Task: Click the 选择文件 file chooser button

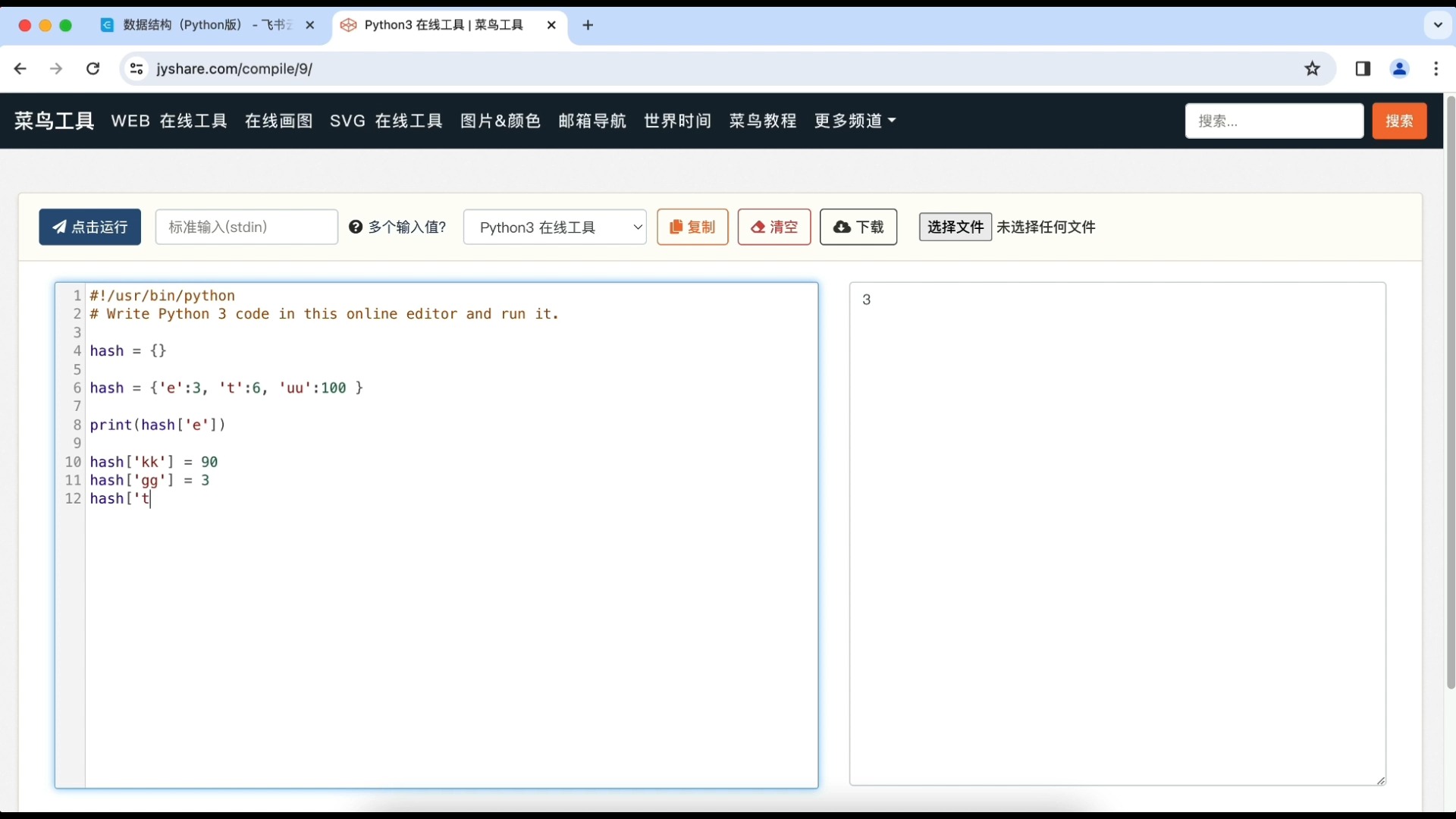Action: pos(955,227)
